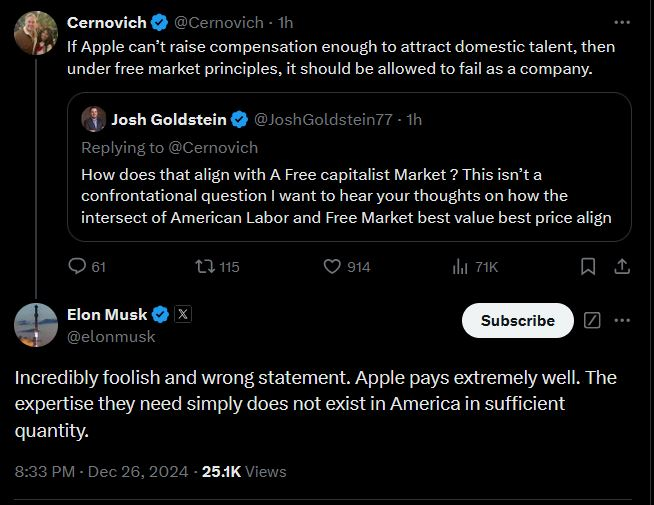Repost Cernovich's post
The width and height of the screenshot is (654, 505).
click(203, 267)
